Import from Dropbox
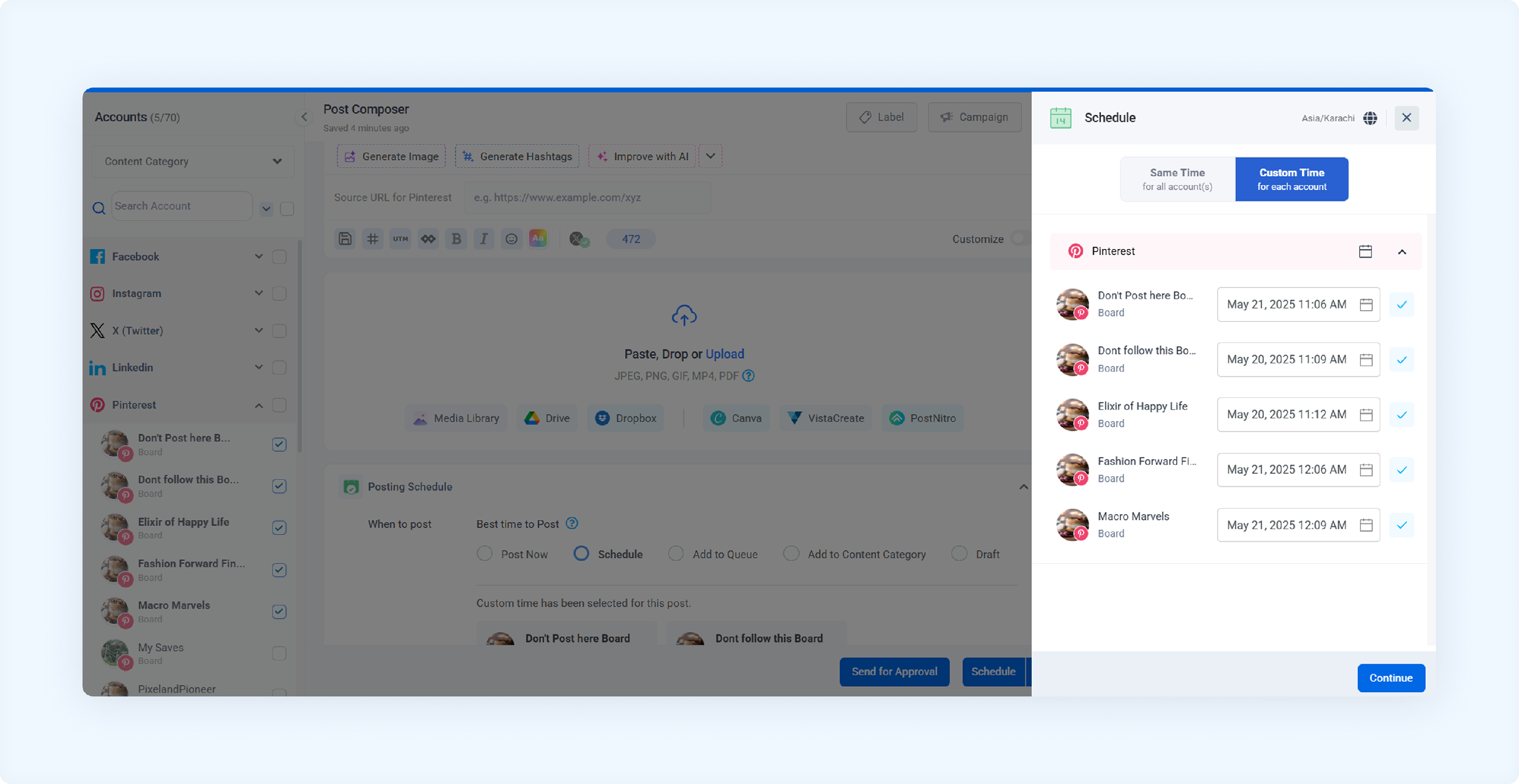 [x=625, y=418]
